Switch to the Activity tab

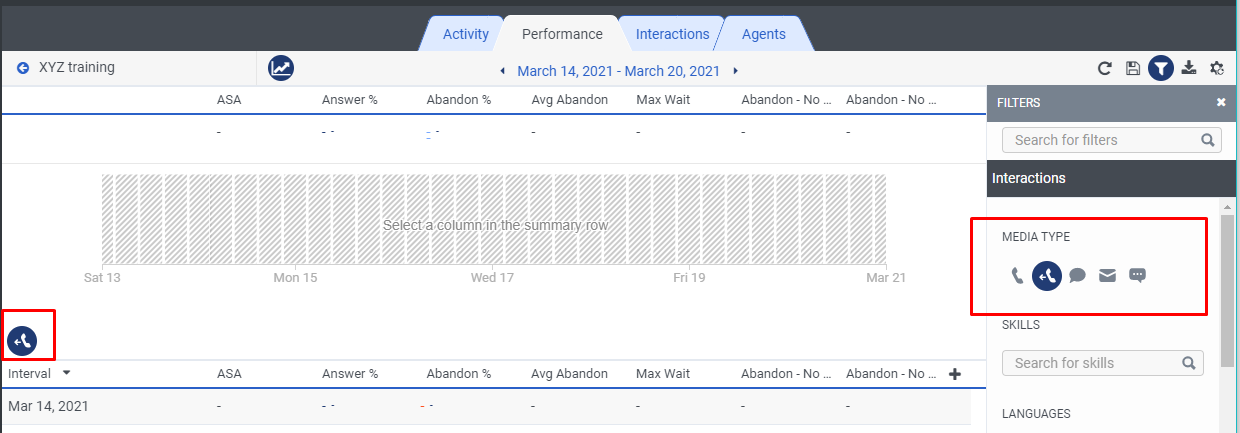pos(466,34)
